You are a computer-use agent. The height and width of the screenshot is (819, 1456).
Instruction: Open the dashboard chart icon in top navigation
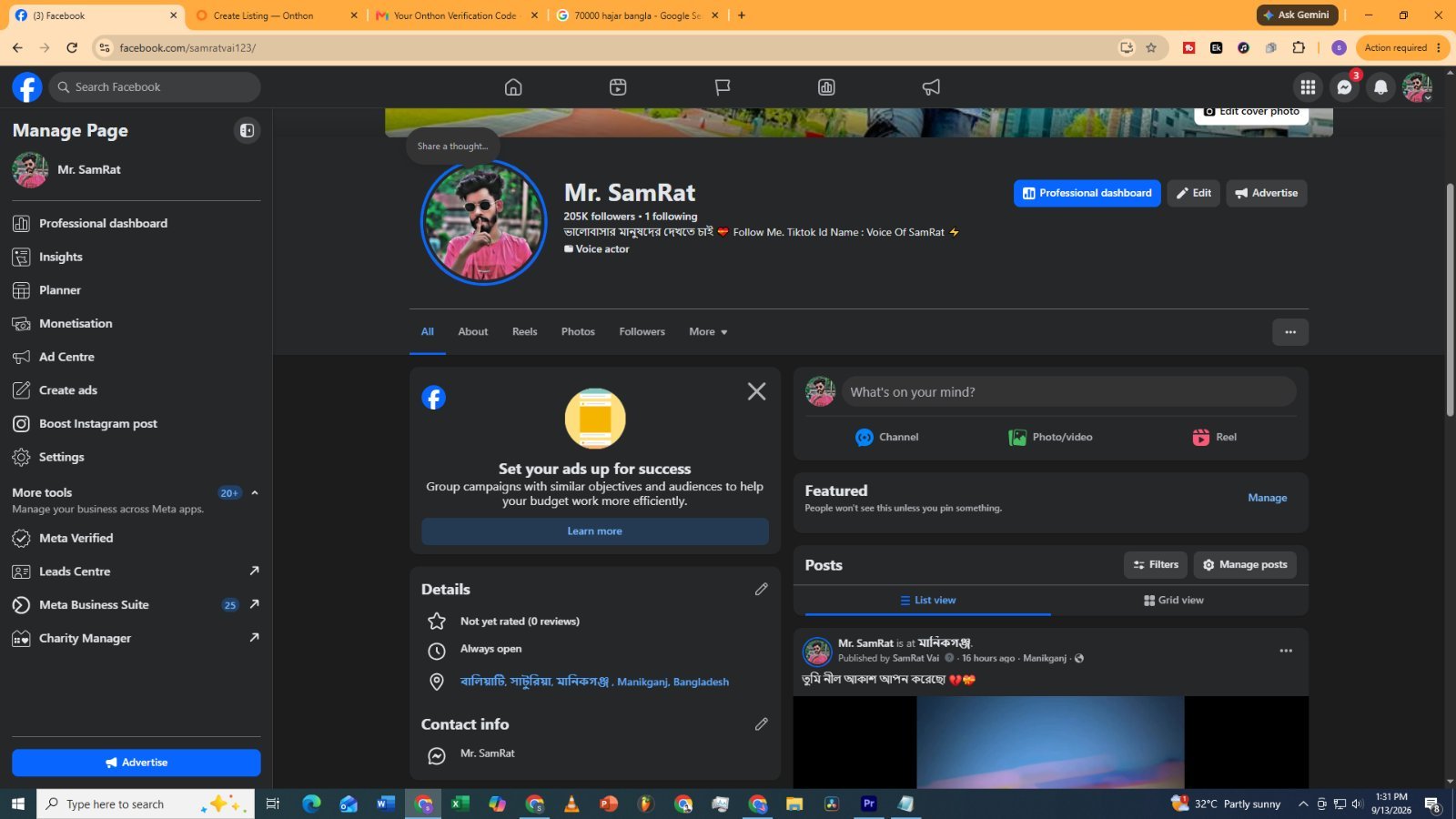click(x=826, y=87)
